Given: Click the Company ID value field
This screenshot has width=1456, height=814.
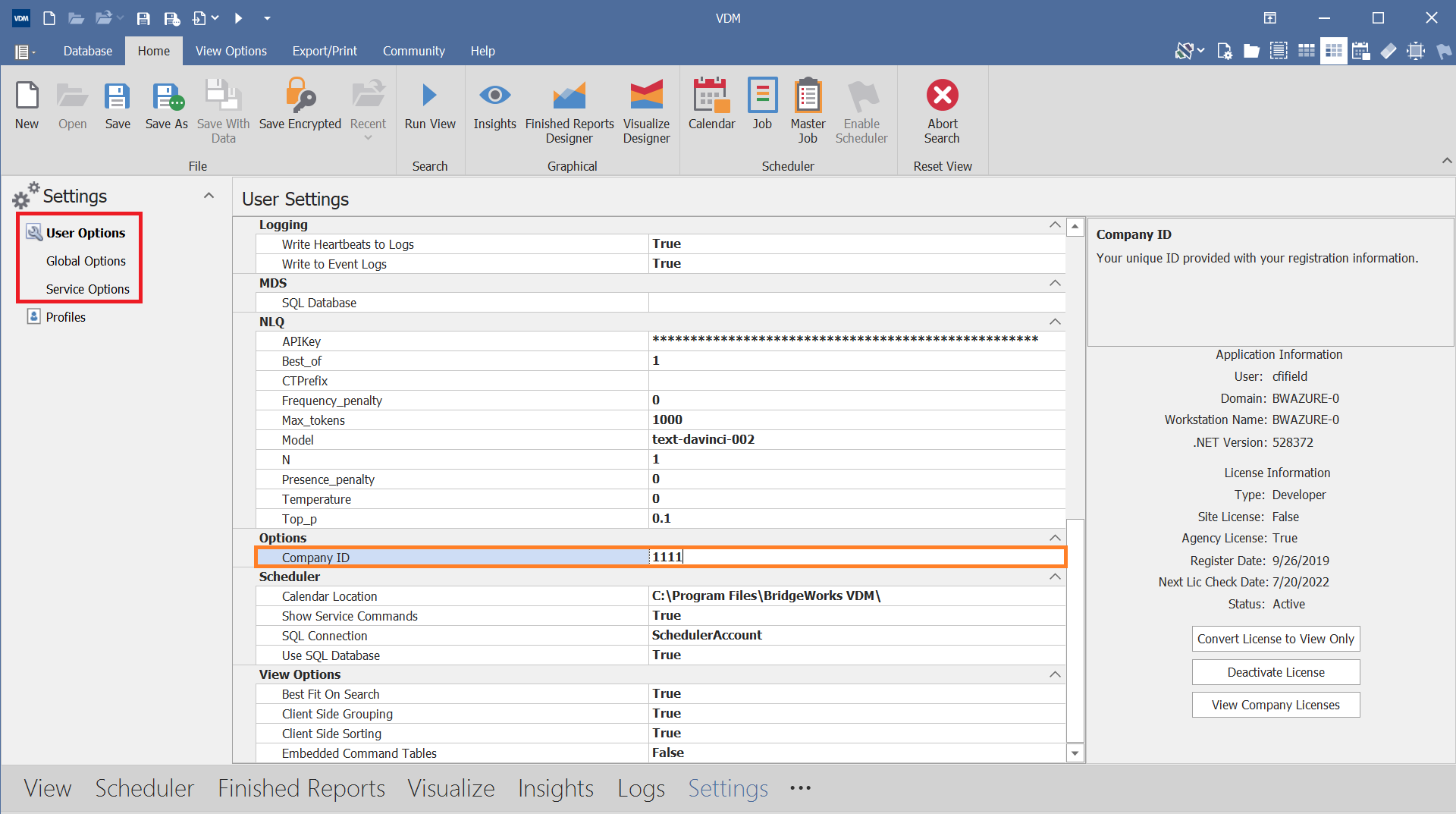Looking at the screenshot, I should (857, 557).
